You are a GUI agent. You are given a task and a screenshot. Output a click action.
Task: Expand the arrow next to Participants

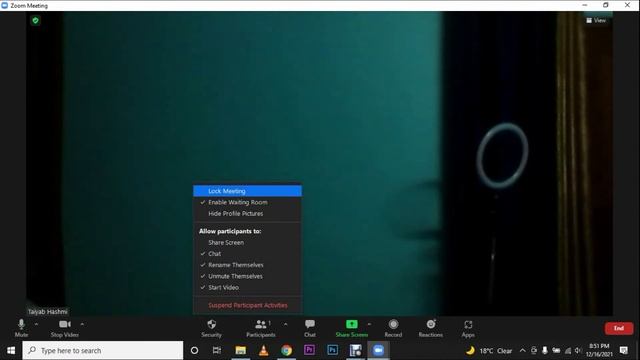(x=285, y=324)
